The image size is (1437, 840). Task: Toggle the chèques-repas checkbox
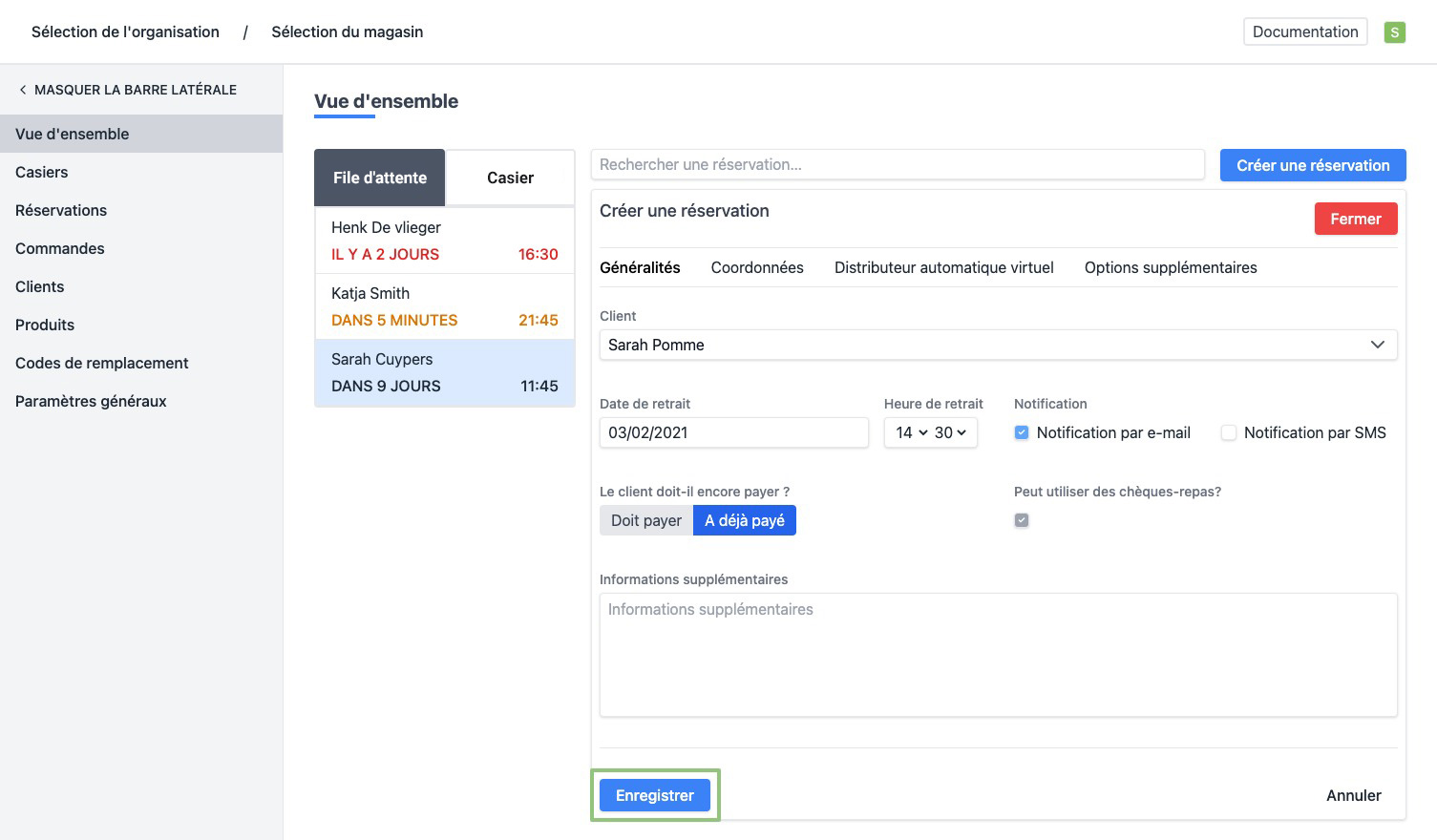coord(1022,520)
